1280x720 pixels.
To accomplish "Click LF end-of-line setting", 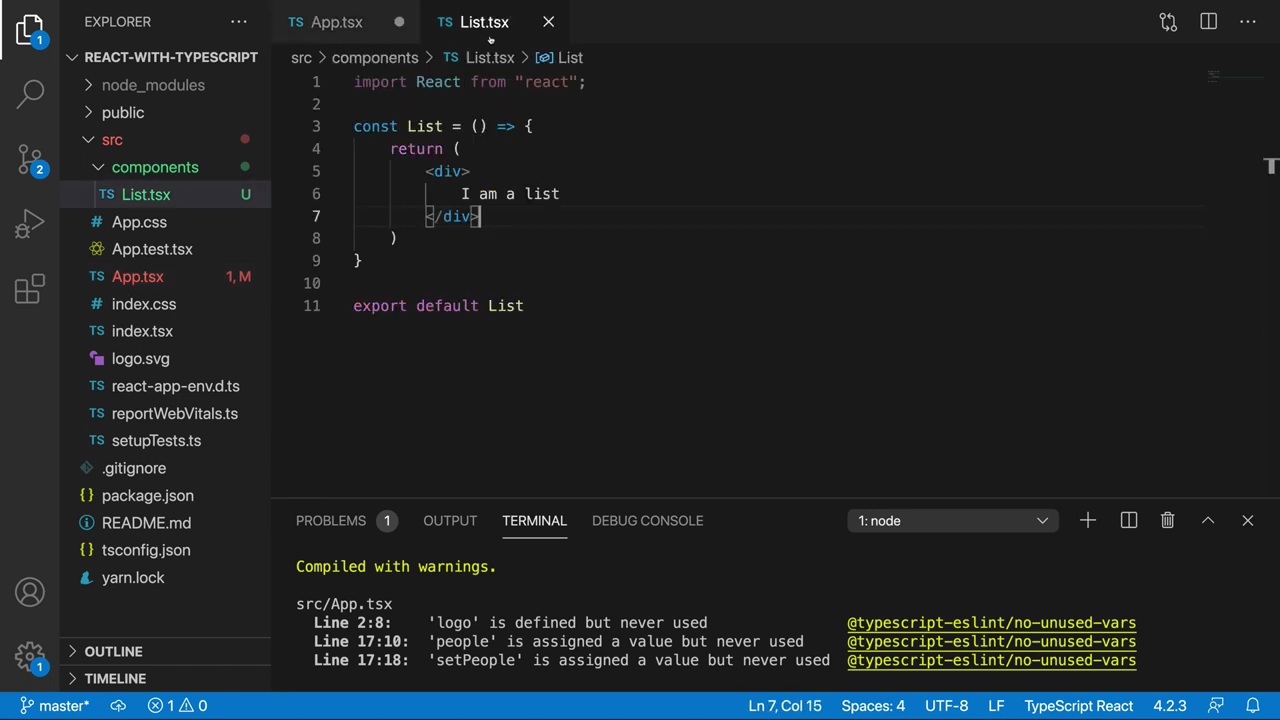I will [996, 705].
